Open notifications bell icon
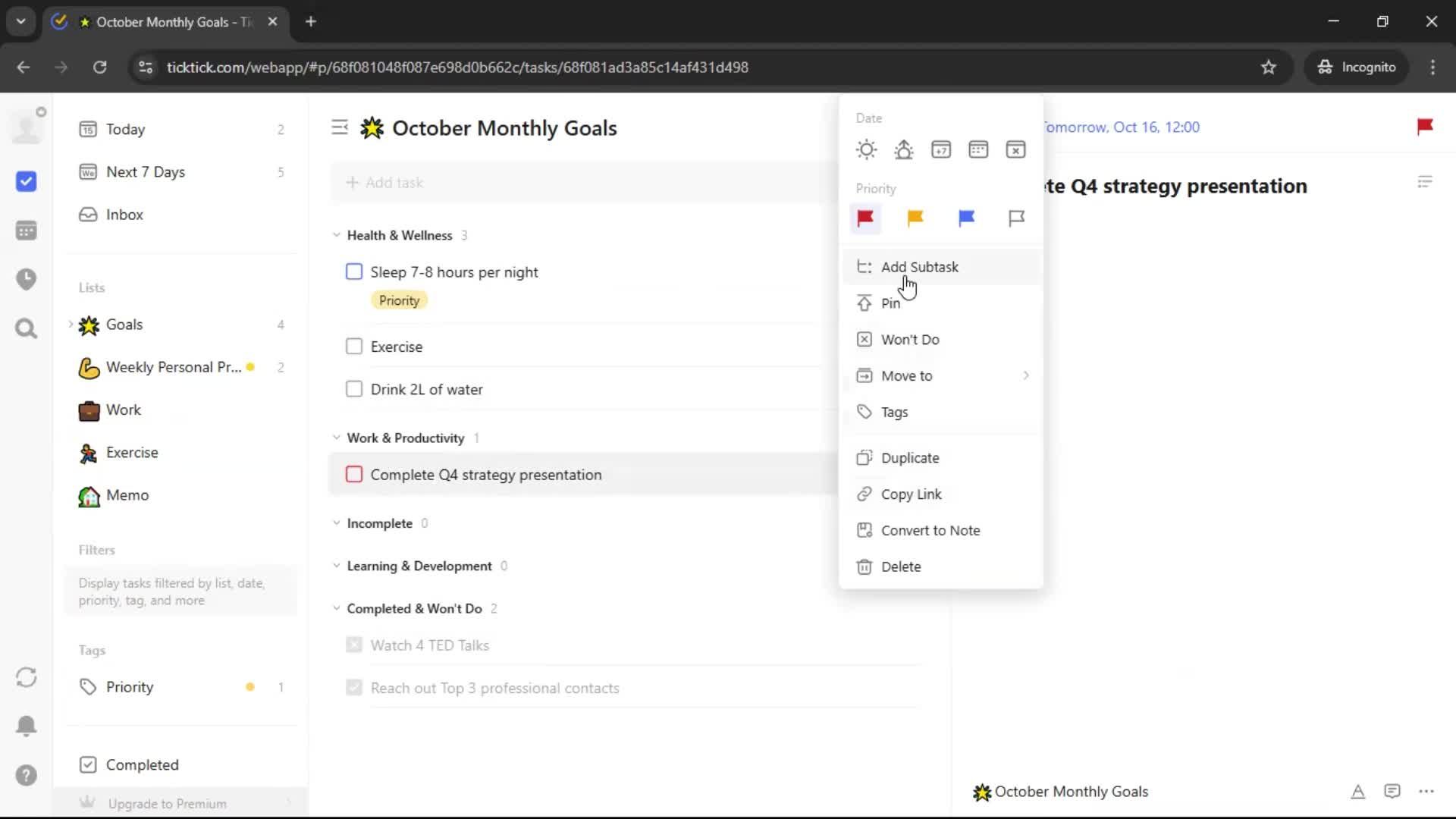The width and height of the screenshot is (1456, 819). (x=27, y=726)
